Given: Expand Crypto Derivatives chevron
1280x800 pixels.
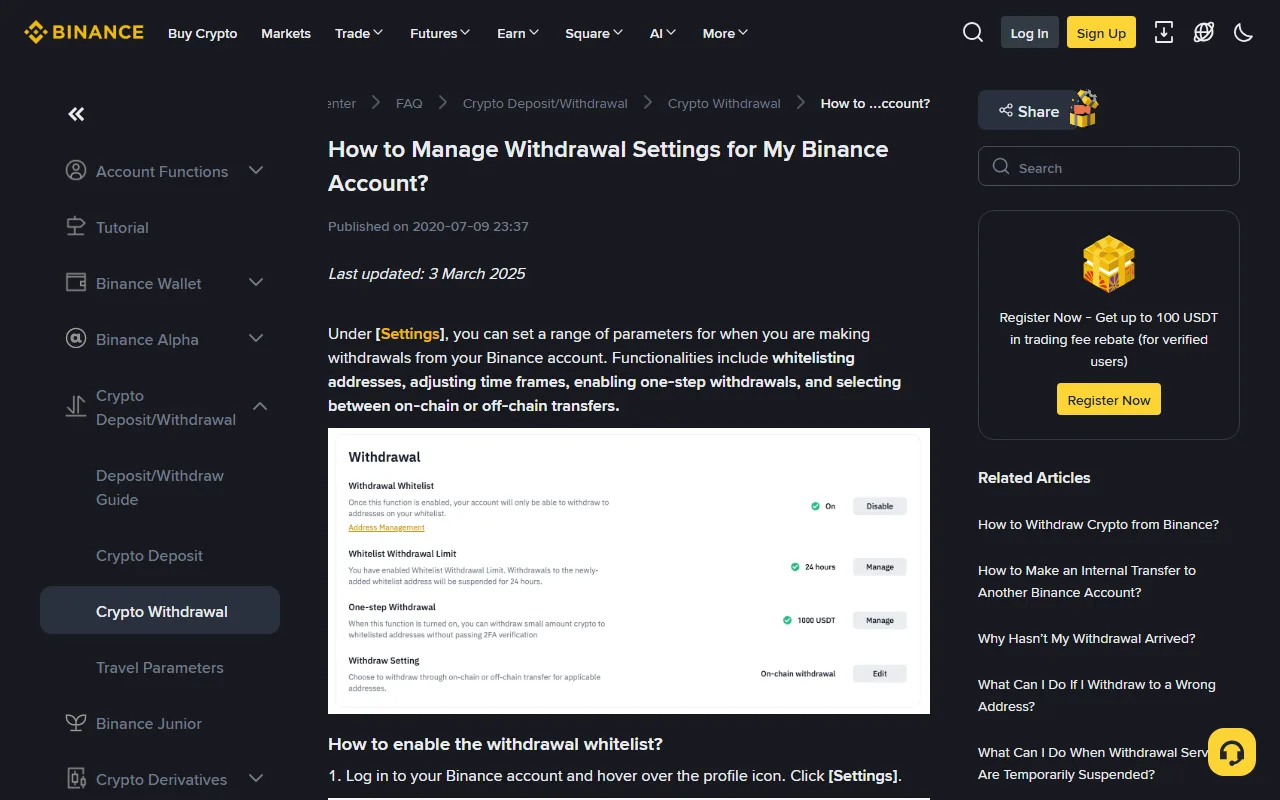Looking at the screenshot, I should coord(256,779).
